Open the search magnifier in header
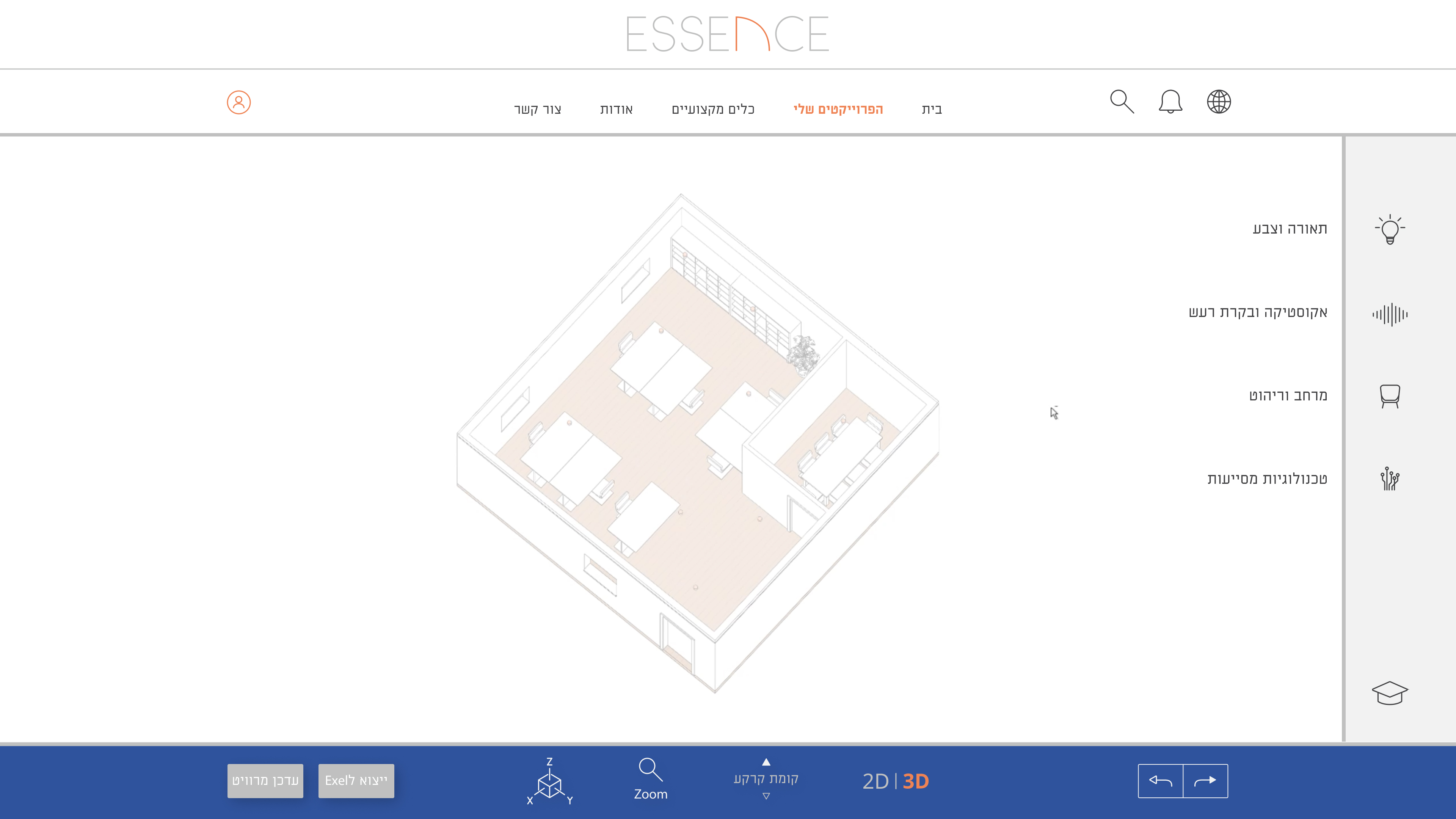Screen dimensions: 1456x819 1122,102
